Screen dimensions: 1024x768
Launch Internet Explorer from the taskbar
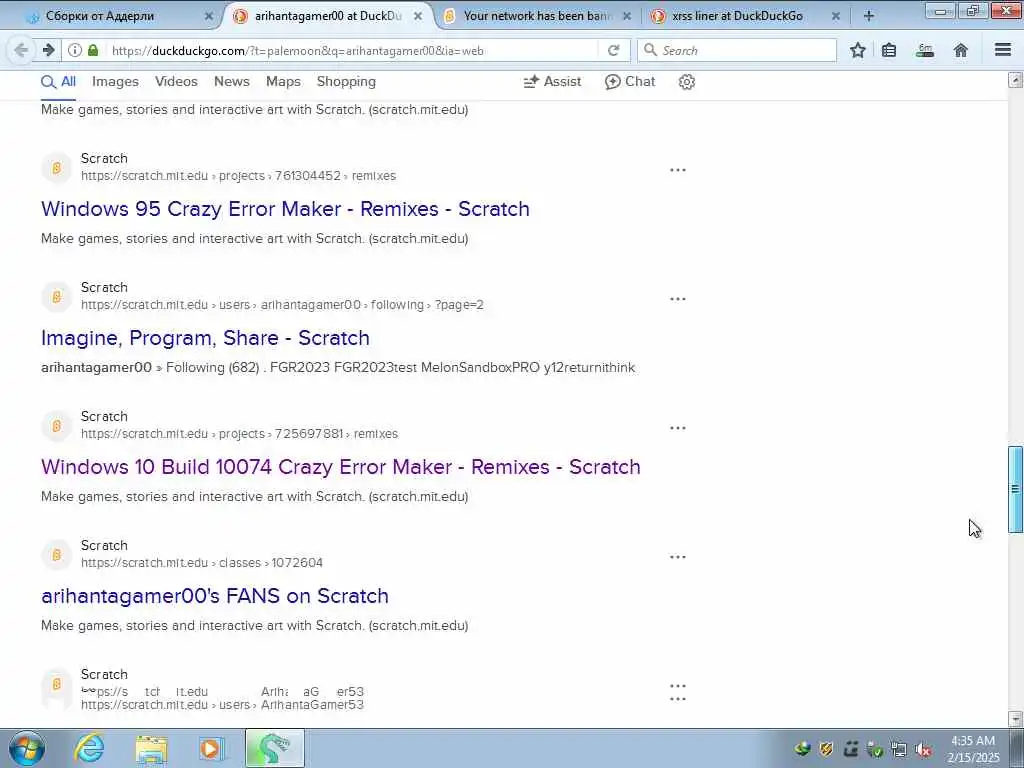pos(89,748)
